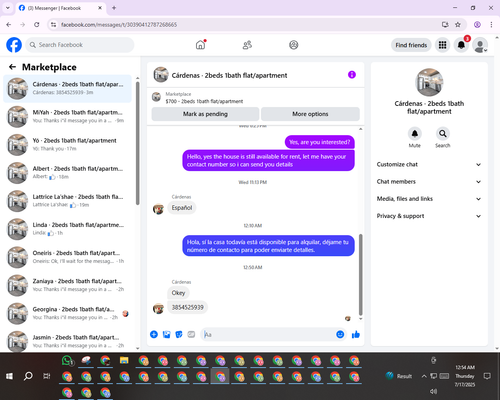Open the Home feed icon
The height and width of the screenshot is (400, 500).
point(201,45)
